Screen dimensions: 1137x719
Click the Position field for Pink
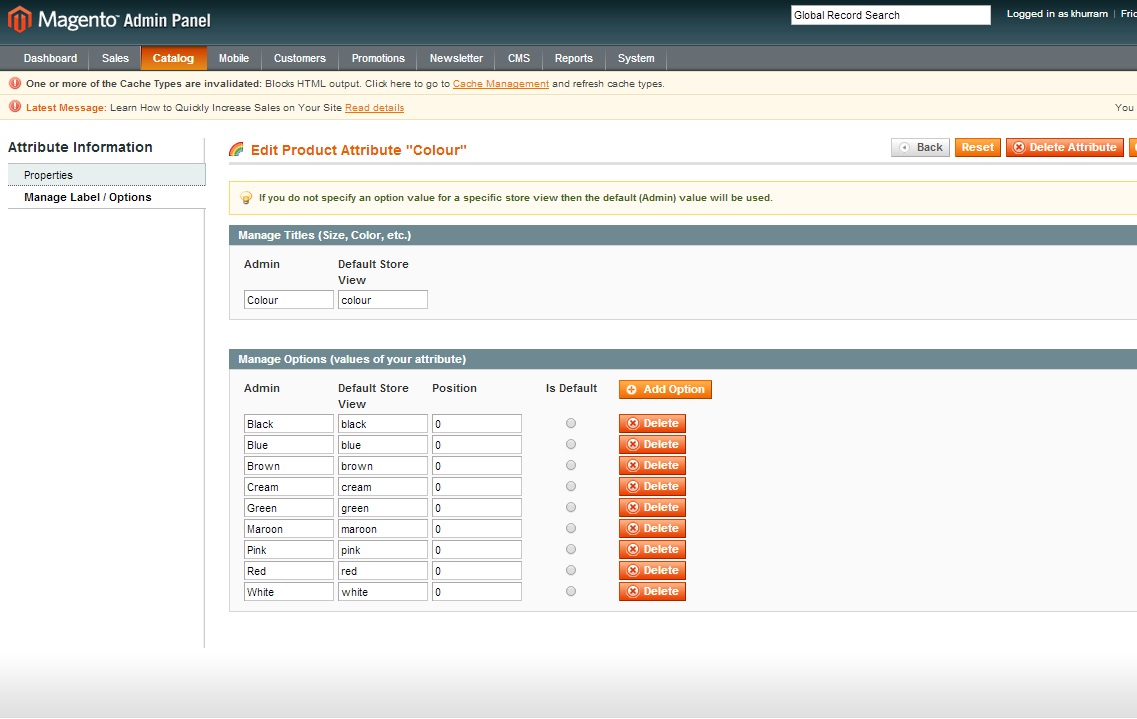tap(476, 550)
